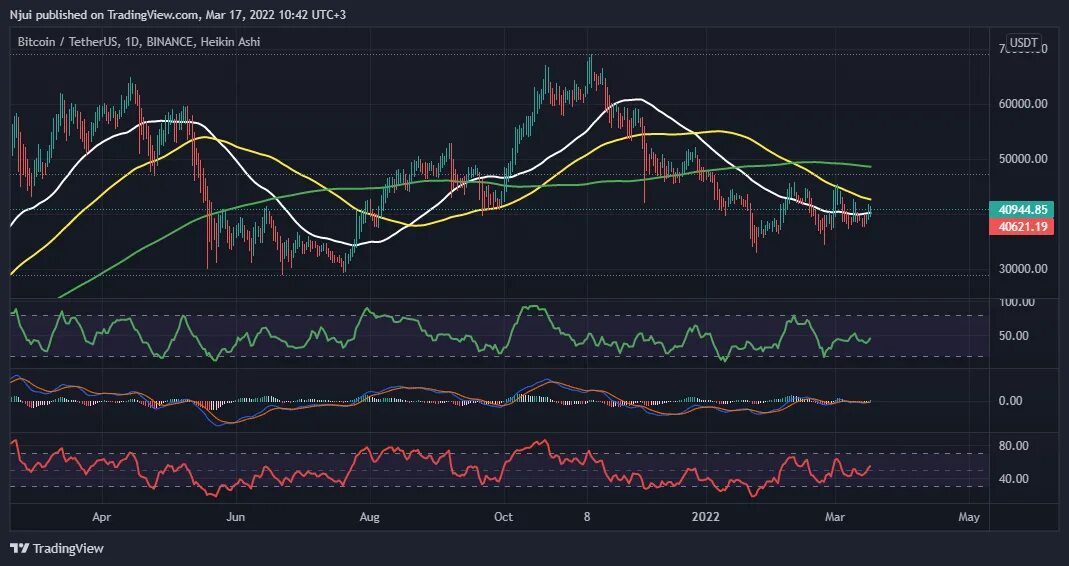Click the Bitcoin / TetherUS chart title
This screenshot has width=1069, height=566.
[x=138, y=42]
